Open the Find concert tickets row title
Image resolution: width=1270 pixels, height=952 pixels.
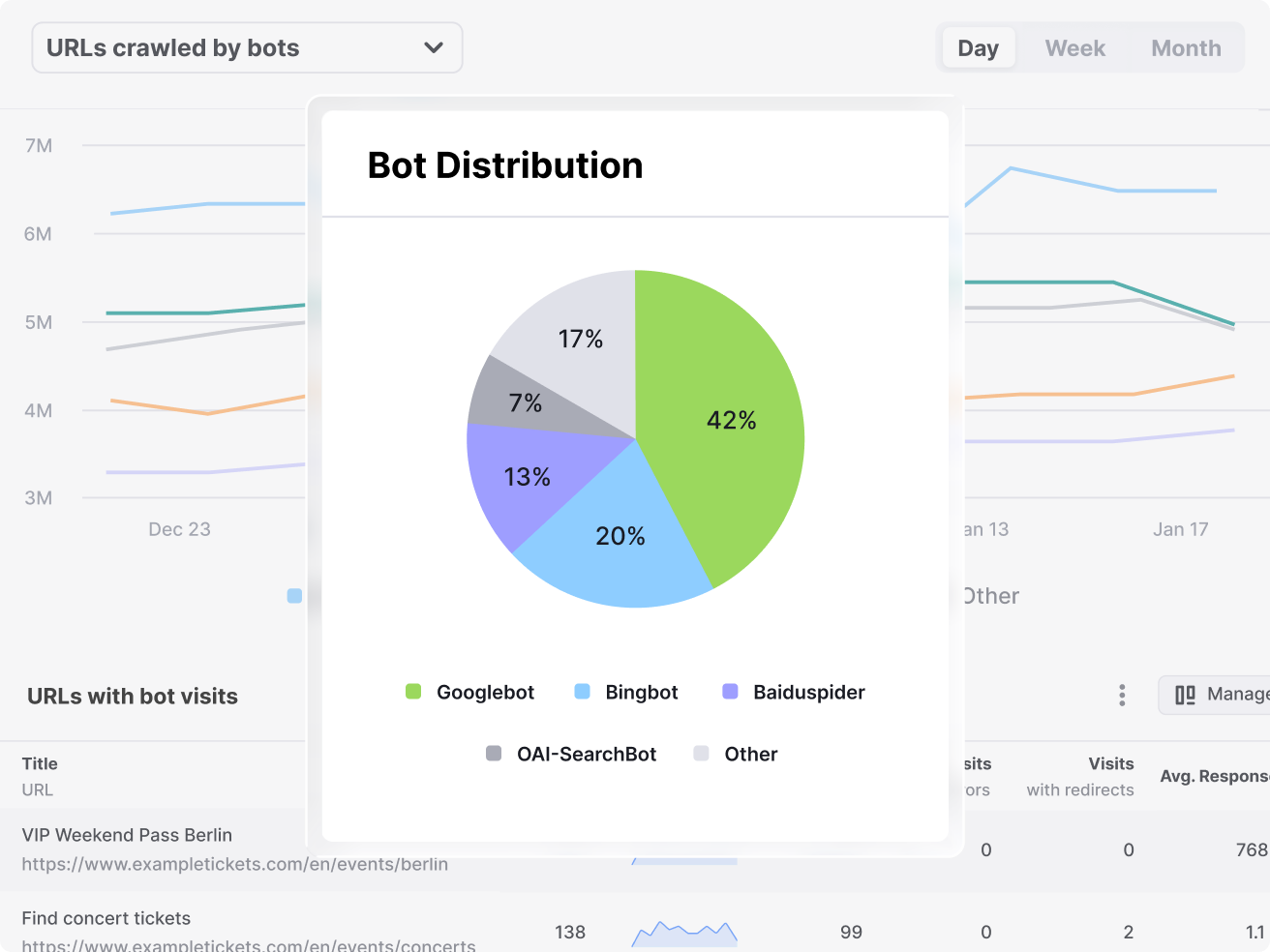106,918
